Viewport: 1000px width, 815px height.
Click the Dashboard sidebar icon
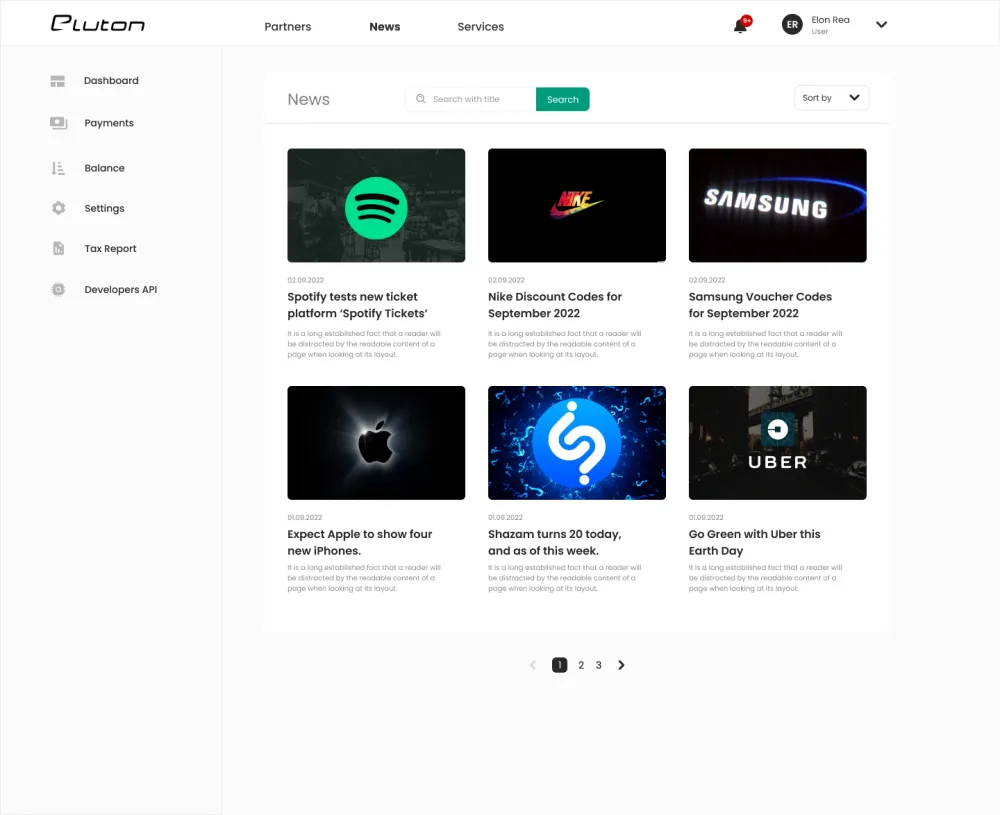click(58, 81)
